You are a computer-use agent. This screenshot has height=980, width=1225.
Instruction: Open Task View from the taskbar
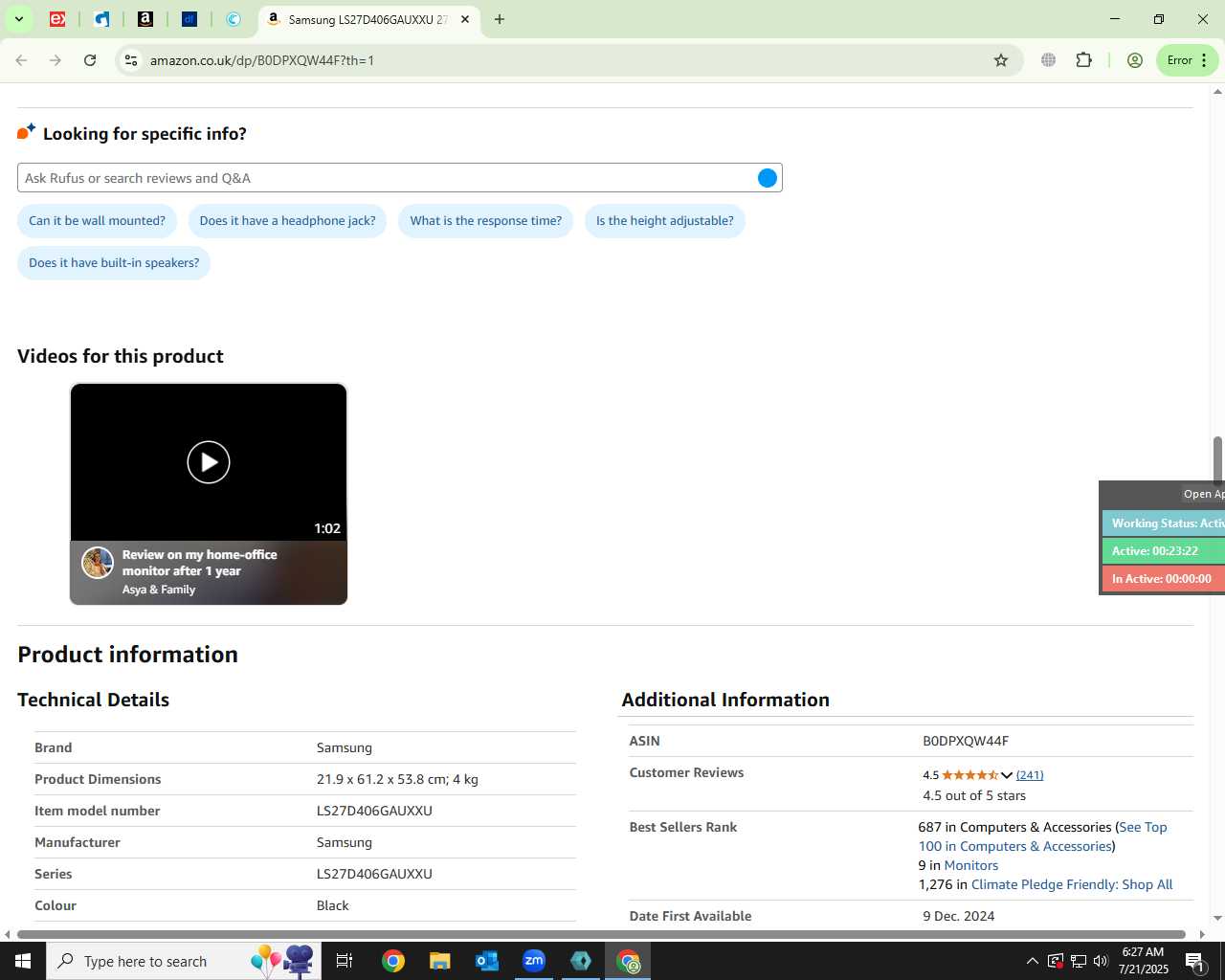(345, 961)
